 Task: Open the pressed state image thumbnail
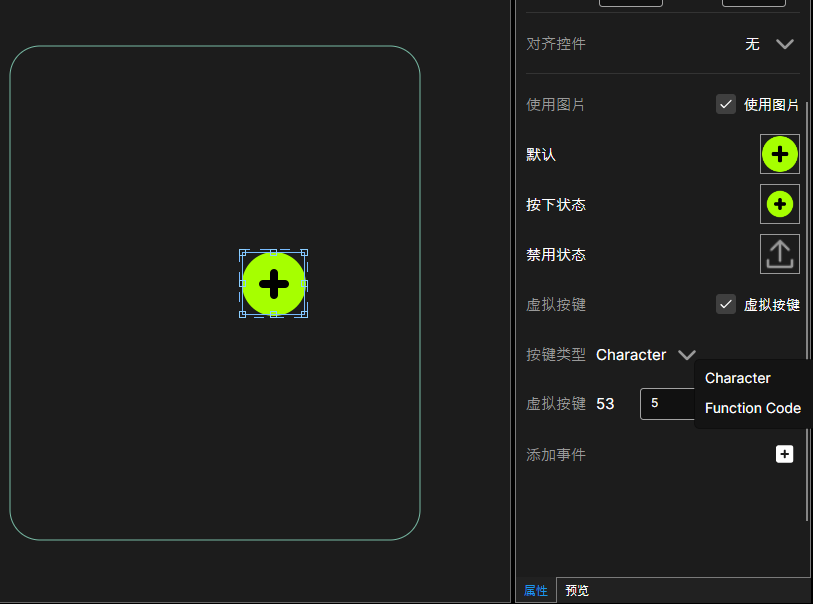tap(779, 204)
